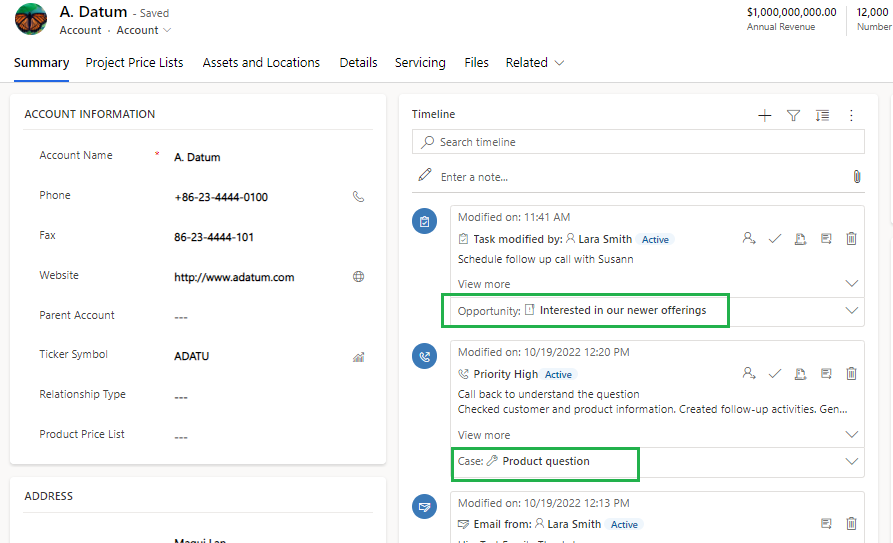
Task: Open the task record edit icon
Action: [826, 239]
